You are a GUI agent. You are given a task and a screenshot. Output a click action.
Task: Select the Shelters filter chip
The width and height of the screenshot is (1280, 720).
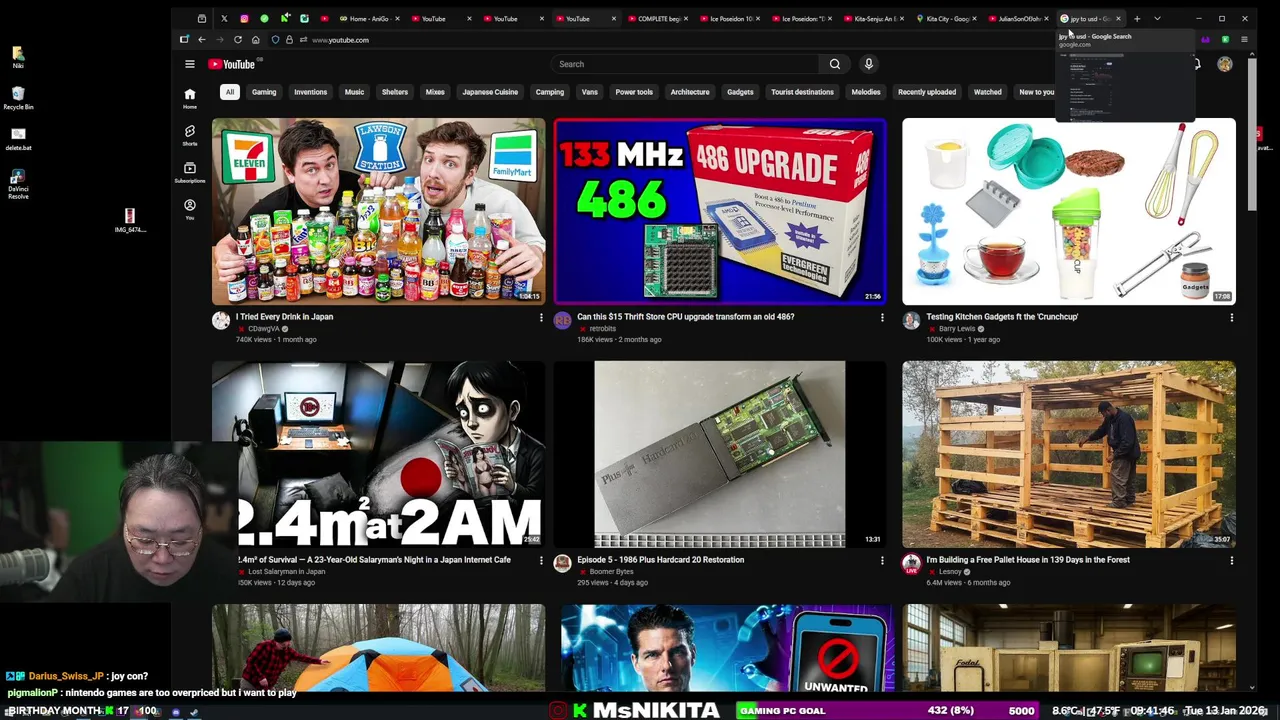tap(395, 92)
